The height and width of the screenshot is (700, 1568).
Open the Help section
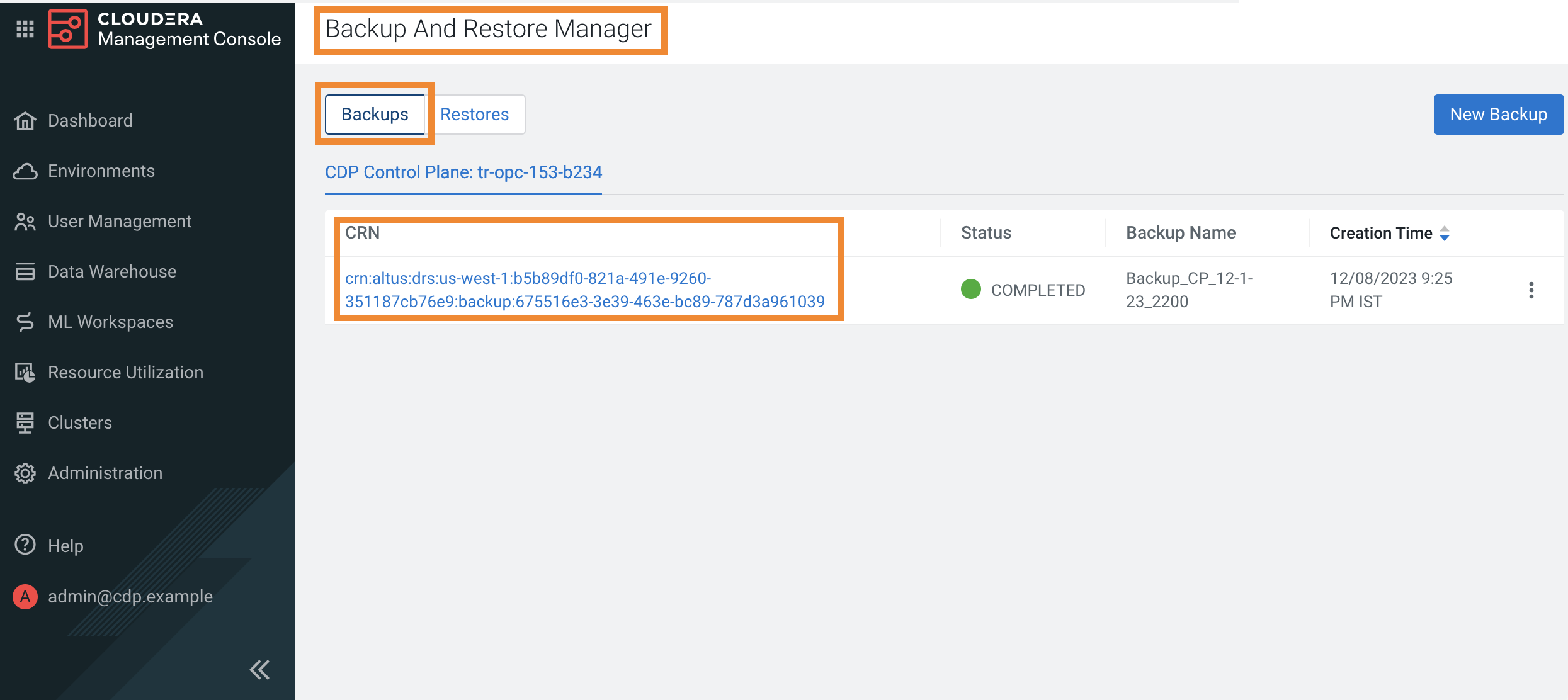[65, 545]
